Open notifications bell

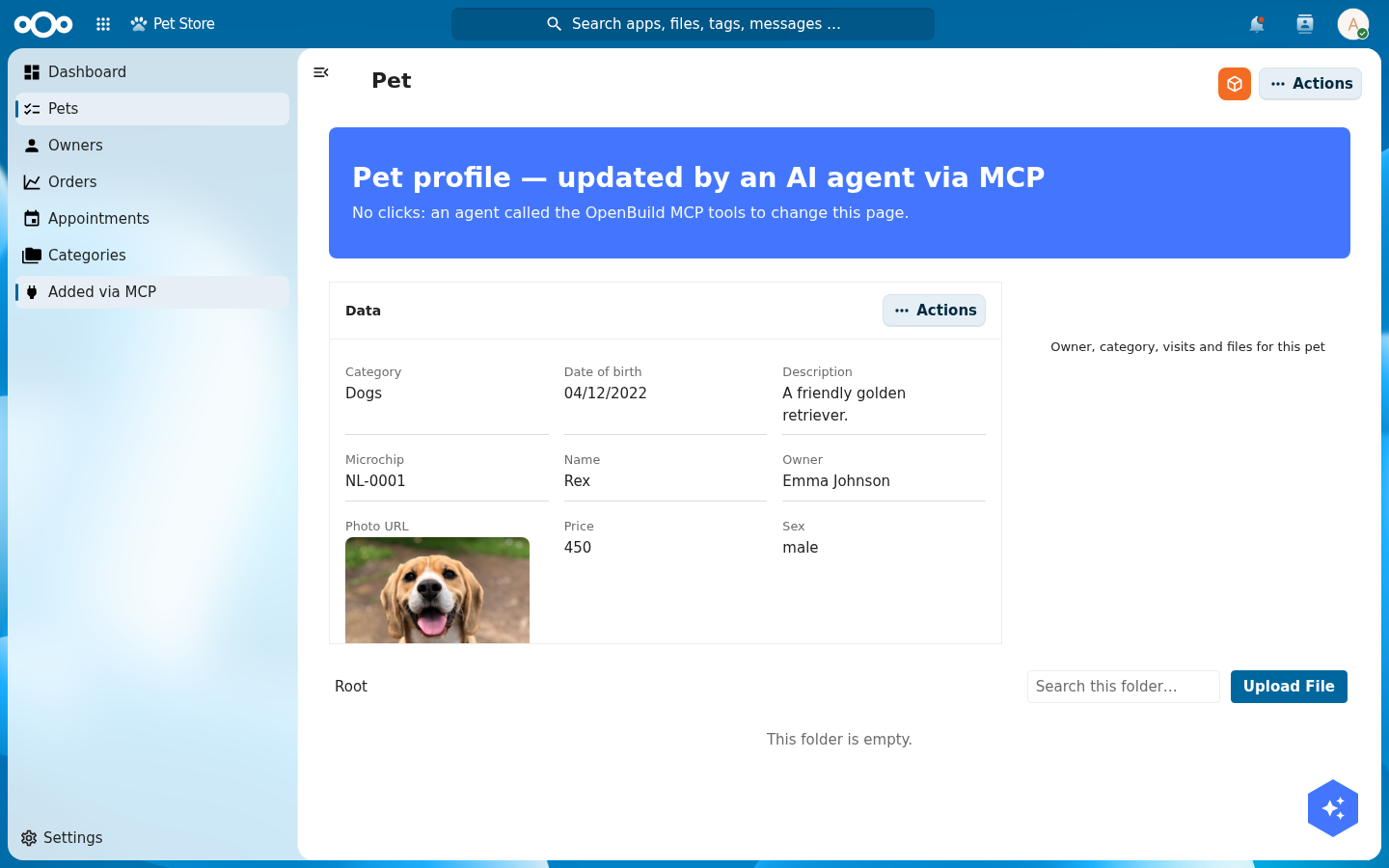[x=1257, y=24]
